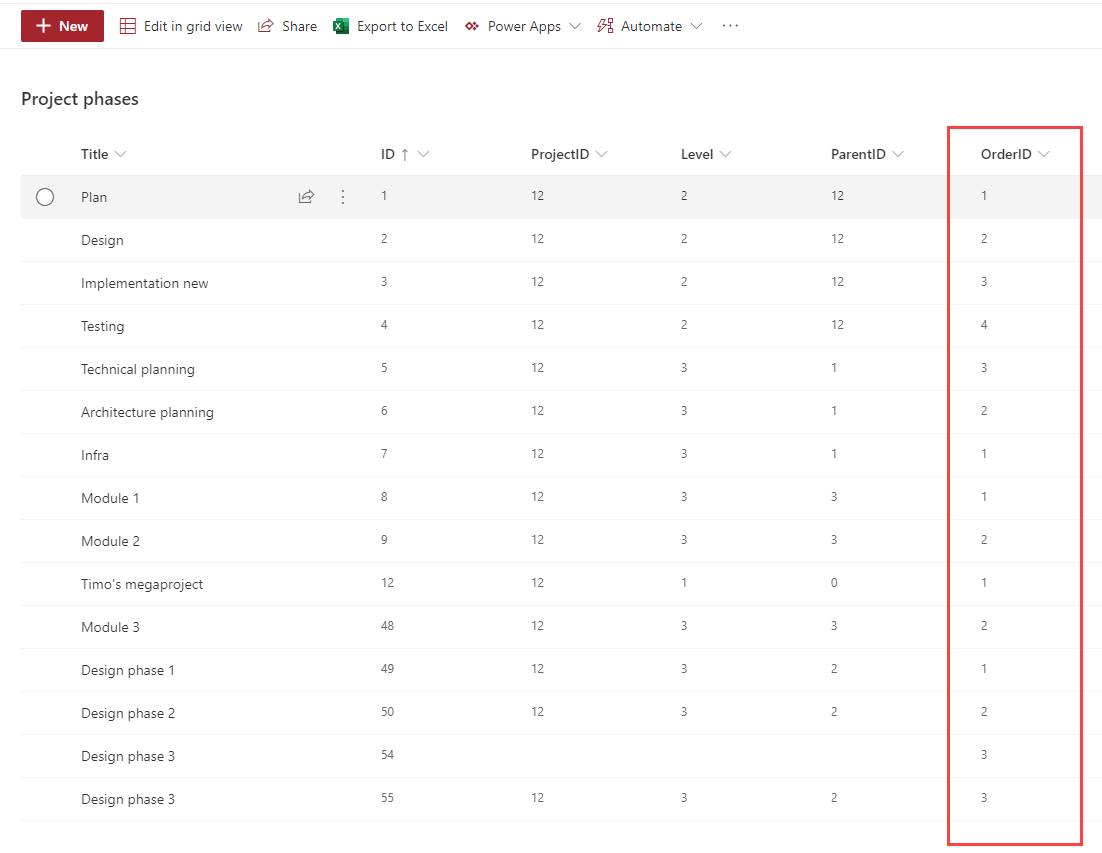Open the ID column sort menu
This screenshot has width=1102, height=853.
click(x=423, y=154)
